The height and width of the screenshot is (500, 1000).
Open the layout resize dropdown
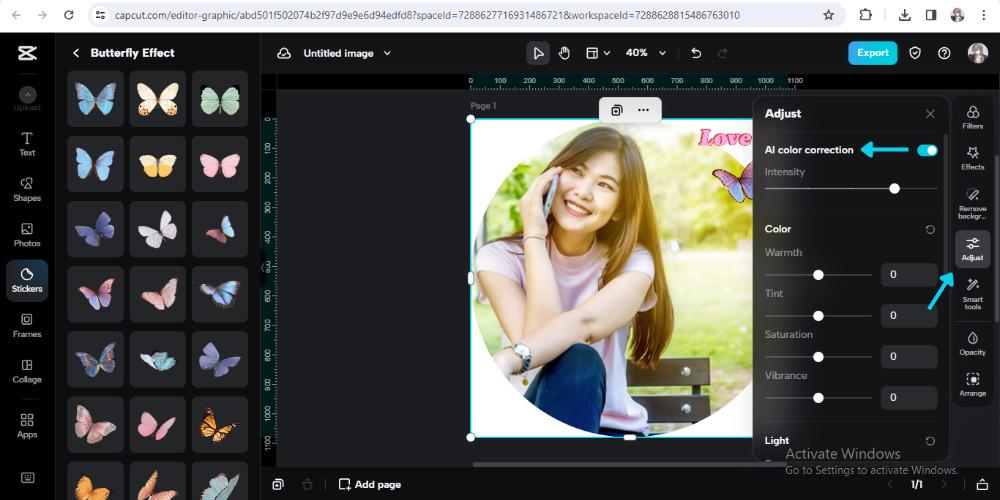coord(598,53)
